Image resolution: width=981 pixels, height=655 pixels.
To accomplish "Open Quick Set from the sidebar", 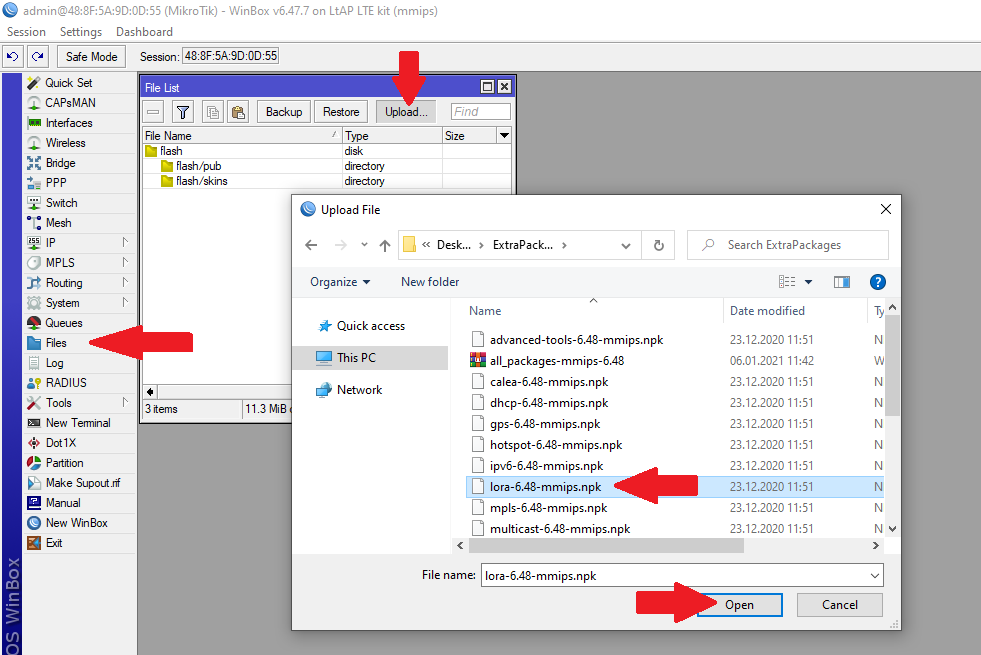I will point(79,83).
